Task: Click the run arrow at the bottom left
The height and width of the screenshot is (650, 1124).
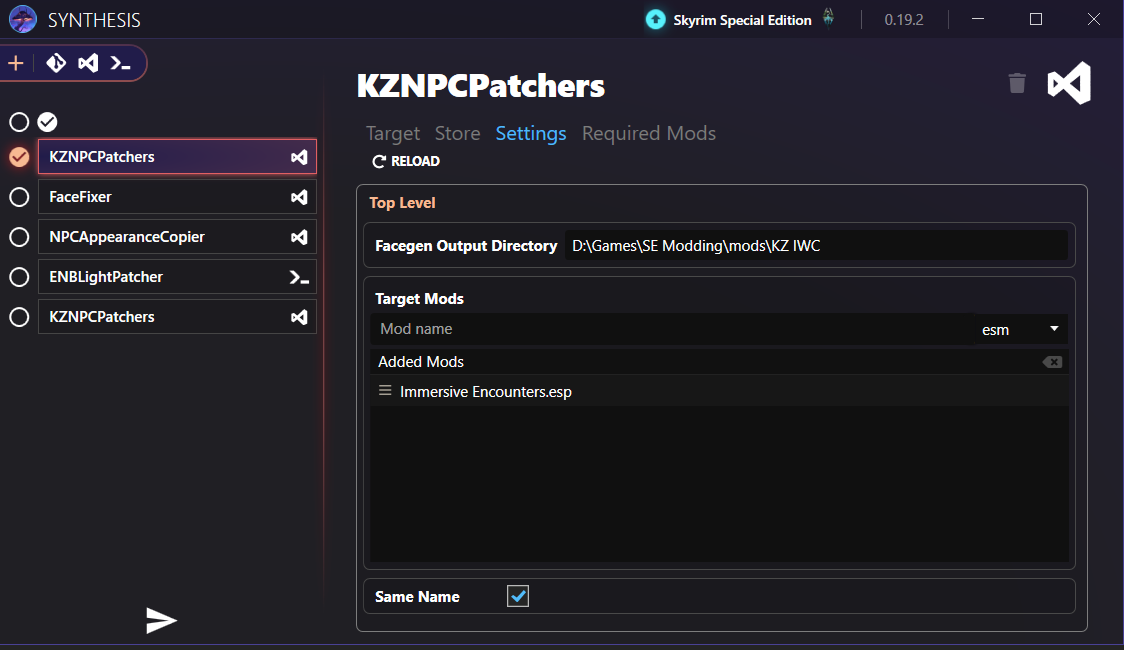Action: (x=162, y=621)
